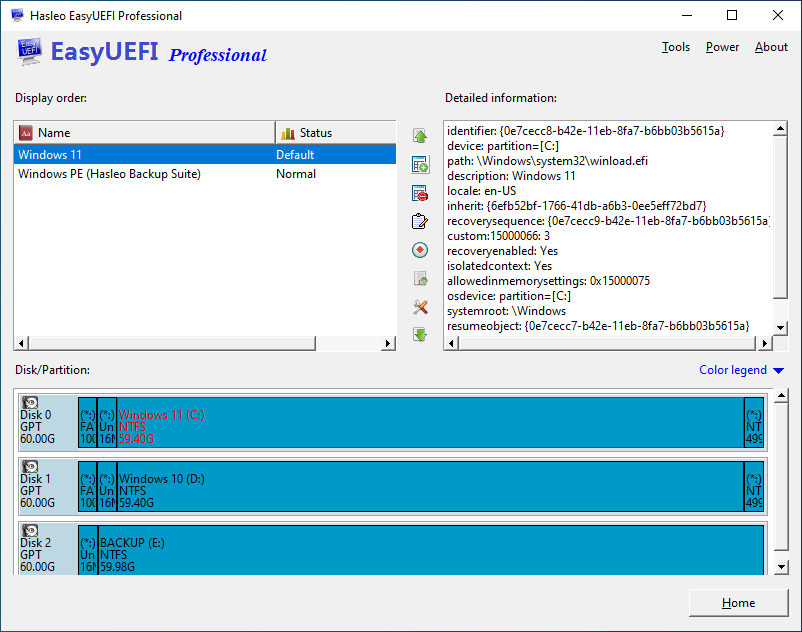Viewport: 802px width, 632px height.
Task: Click the 'systemroot: \Windows' line
Action: click(506, 311)
